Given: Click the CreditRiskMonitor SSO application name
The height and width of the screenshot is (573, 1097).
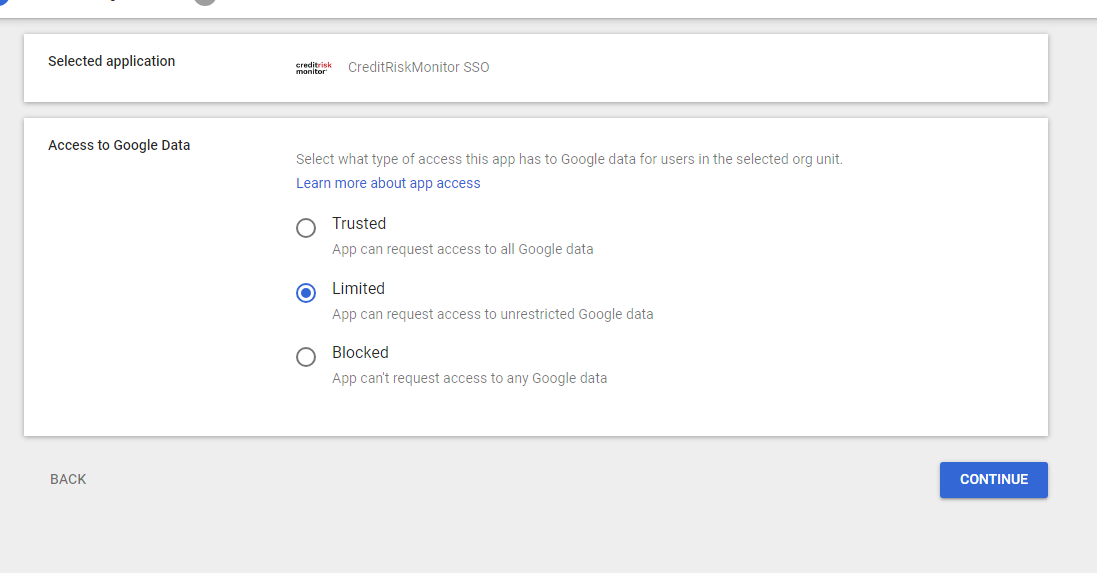Looking at the screenshot, I should (418, 67).
